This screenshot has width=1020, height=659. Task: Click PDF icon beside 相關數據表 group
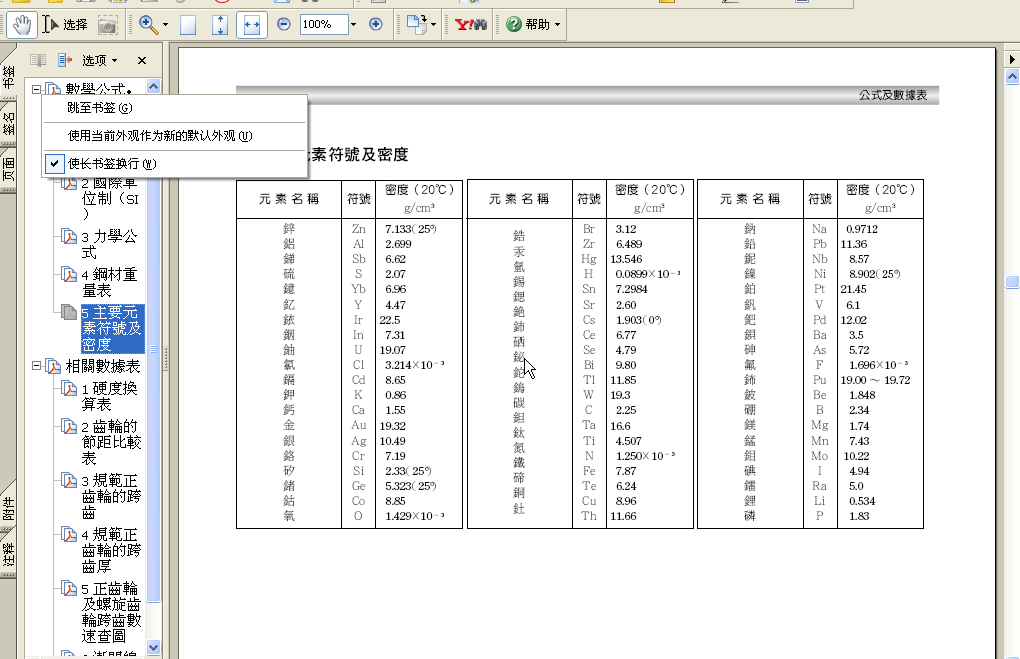tap(53, 366)
